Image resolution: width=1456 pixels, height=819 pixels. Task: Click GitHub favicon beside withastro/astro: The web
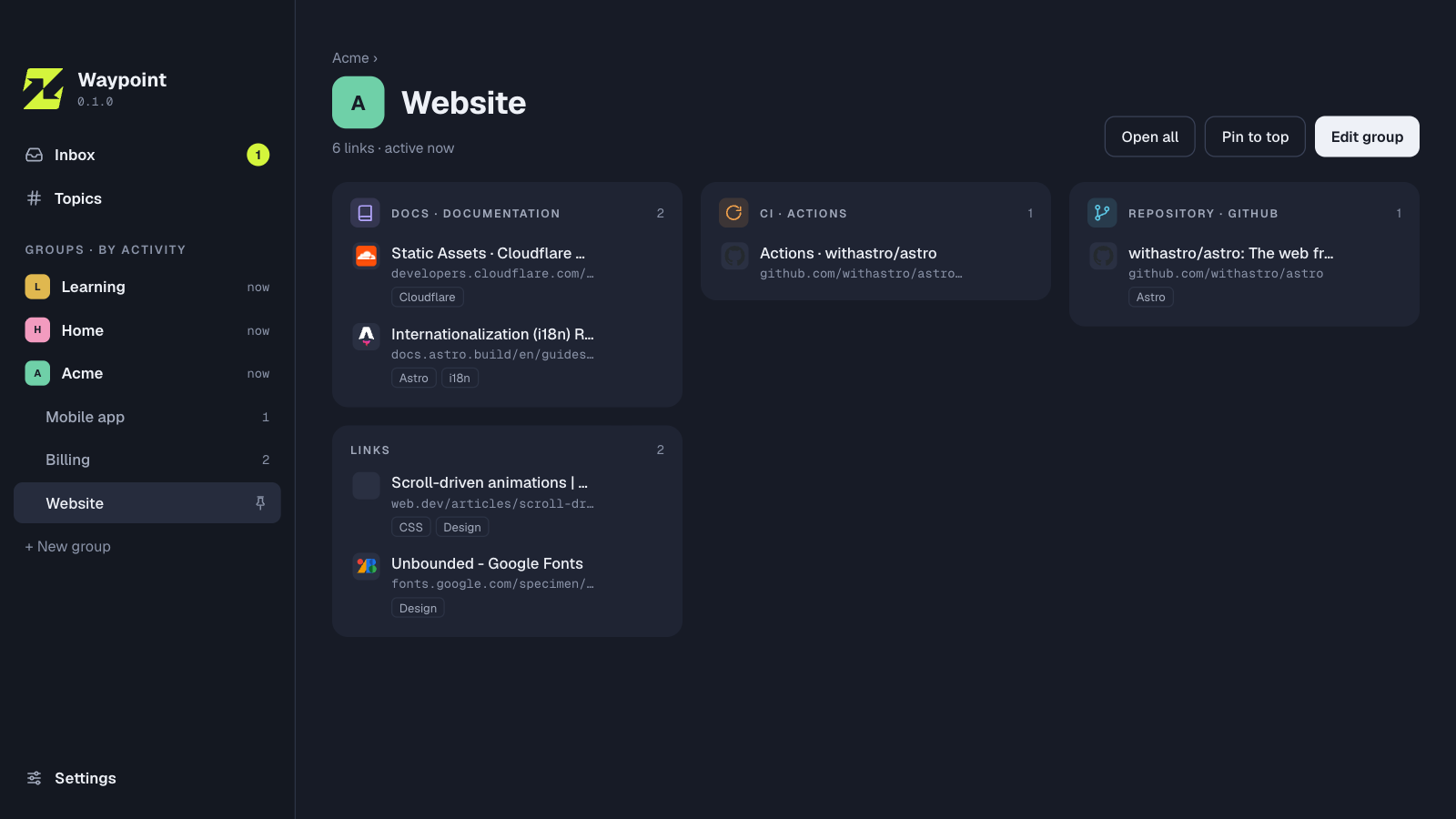(1104, 257)
